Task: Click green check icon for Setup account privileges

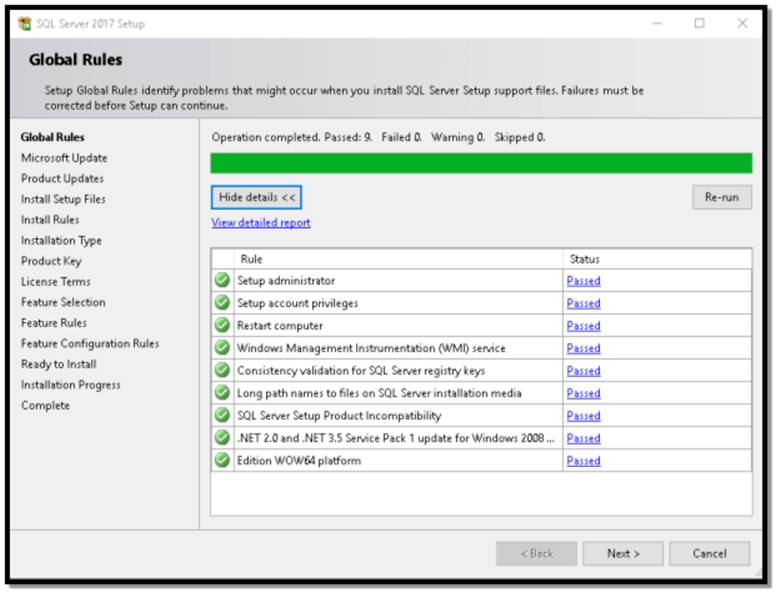Action: click(x=222, y=303)
